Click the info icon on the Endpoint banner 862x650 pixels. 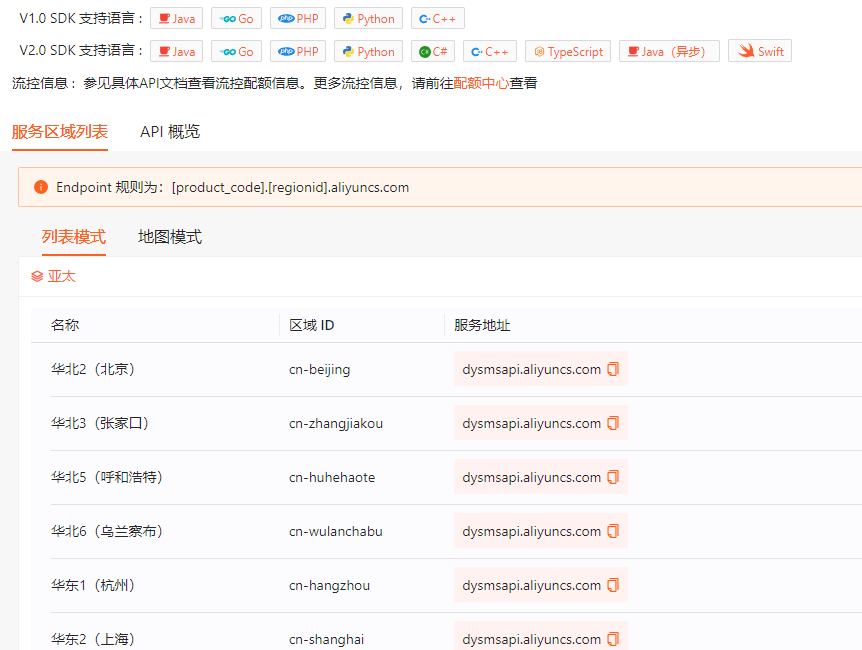[x=39, y=186]
